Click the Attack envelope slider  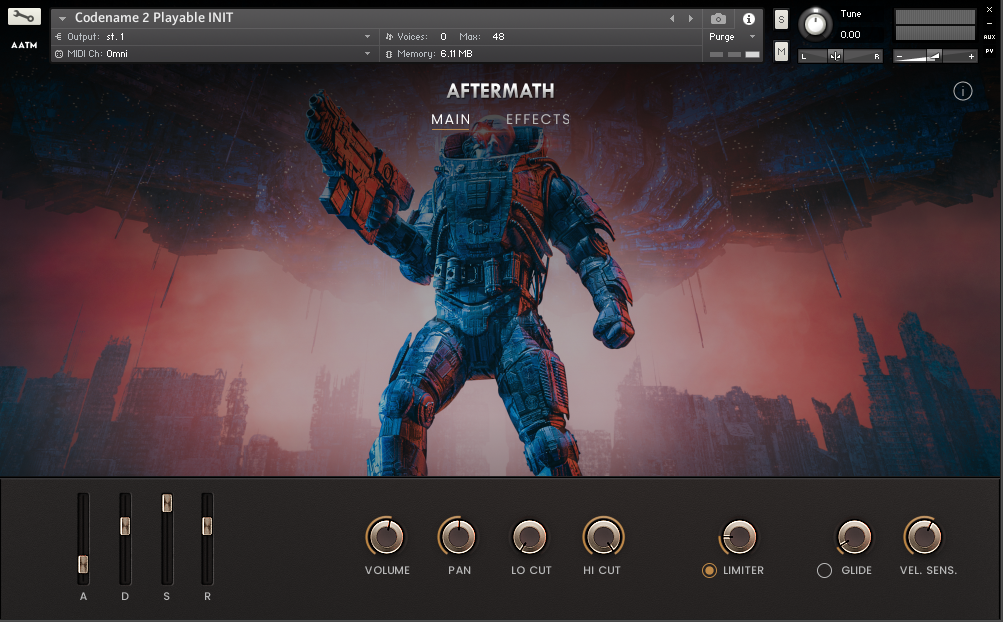tap(84, 564)
